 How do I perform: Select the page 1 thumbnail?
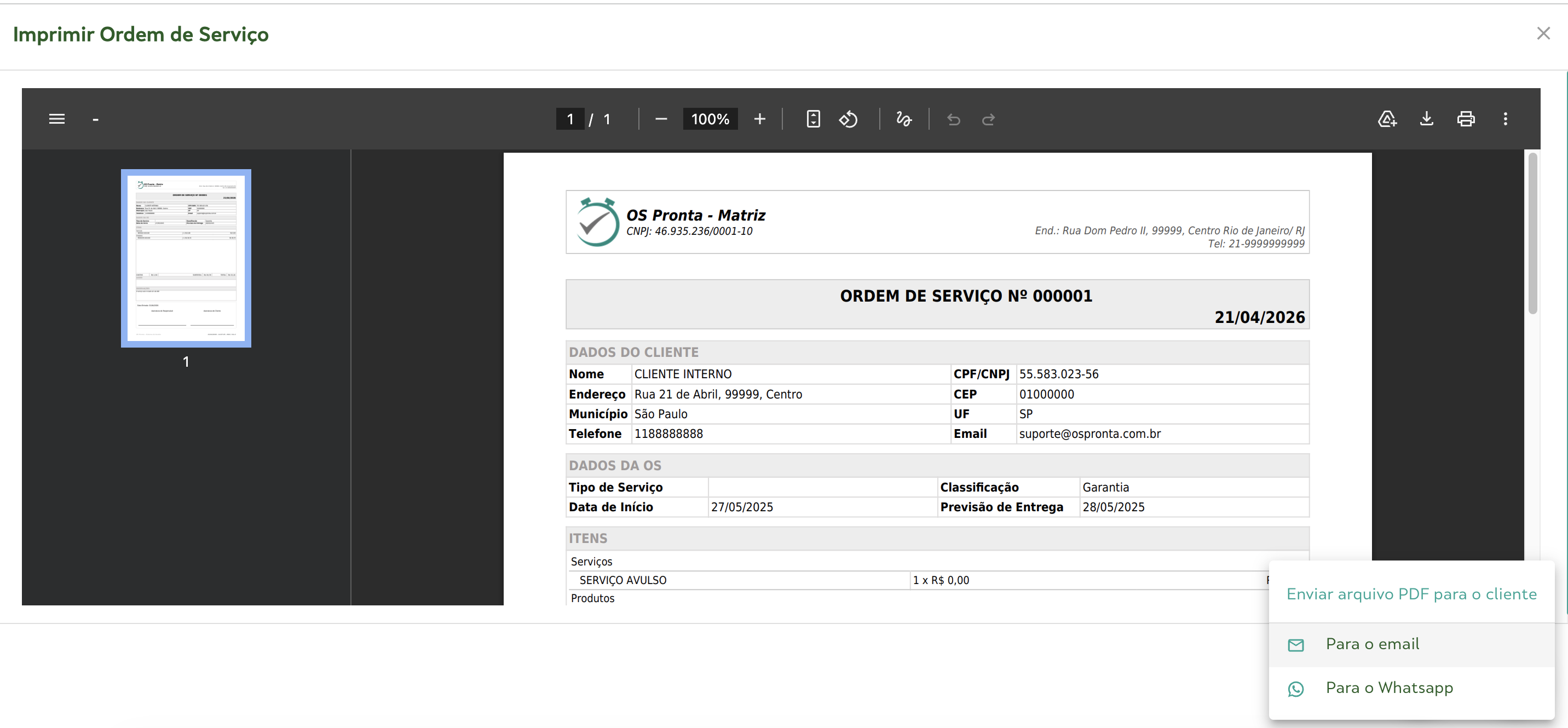186,258
